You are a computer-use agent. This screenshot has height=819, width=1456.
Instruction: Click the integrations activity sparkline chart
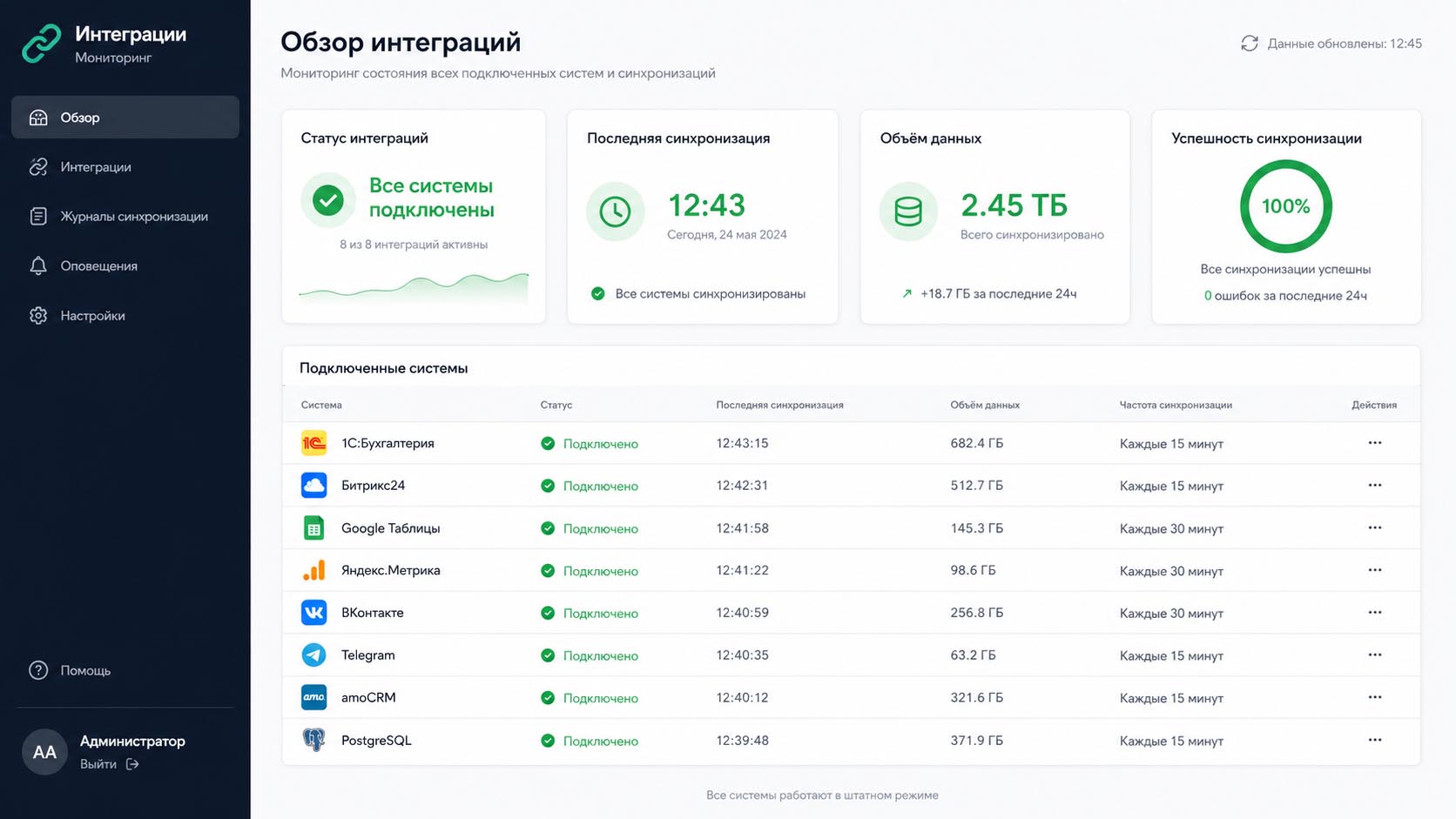coord(414,287)
